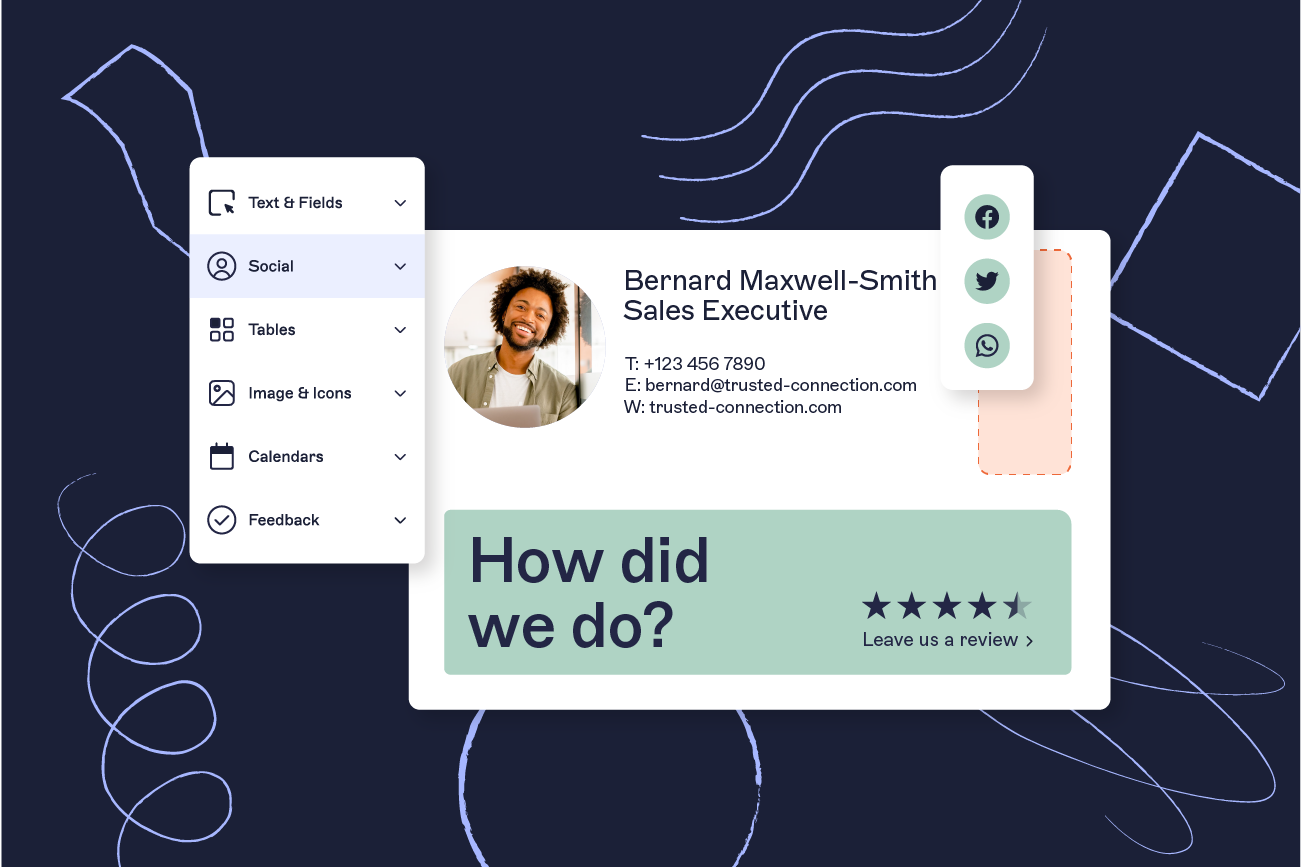Click the Leave us a review link
Screen dimensions: 1301x867
click(x=947, y=640)
